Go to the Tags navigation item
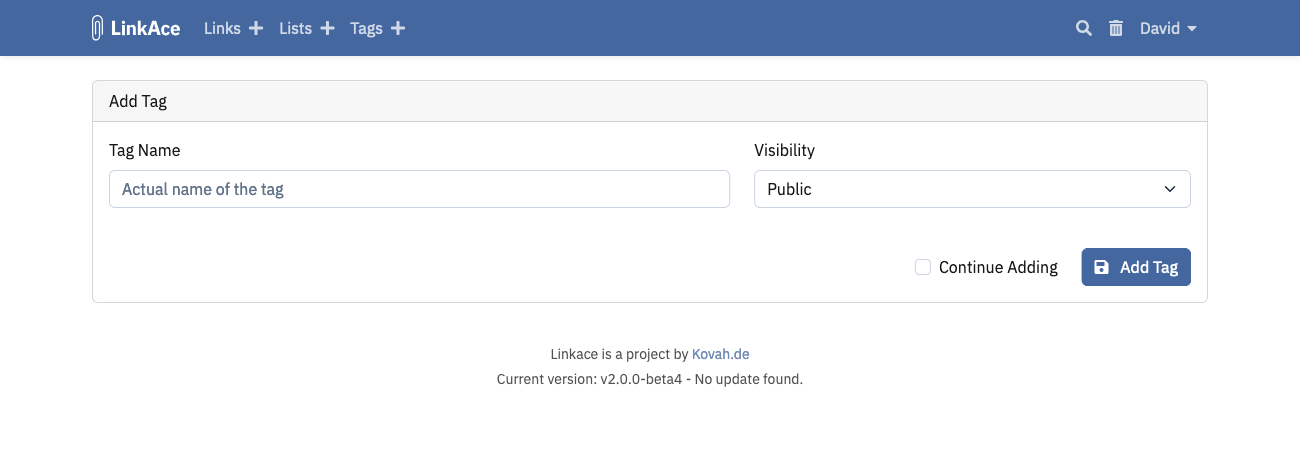This screenshot has height=460, width=1300. 366,28
